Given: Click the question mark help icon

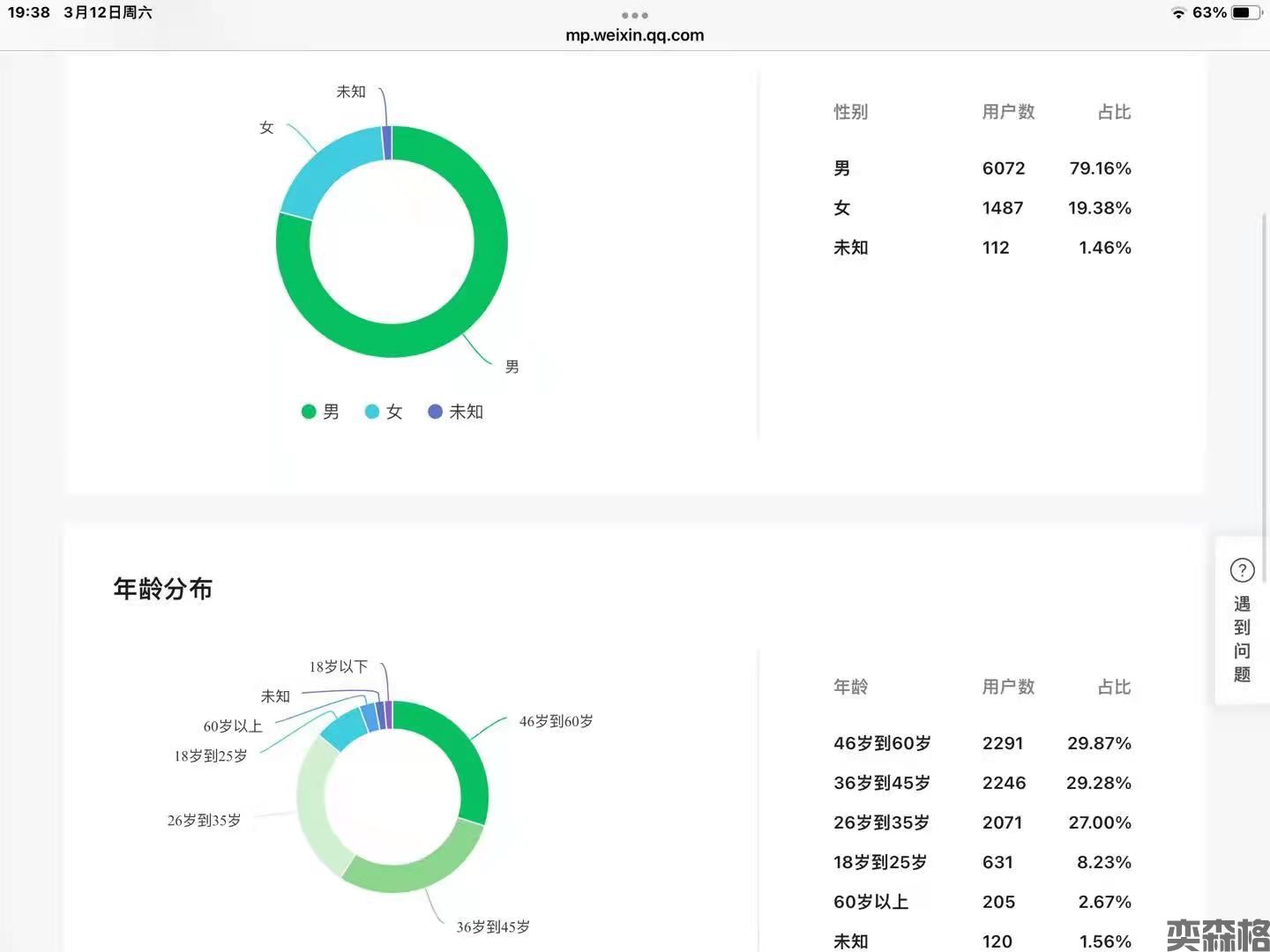Looking at the screenshot, I should 1242,570.
